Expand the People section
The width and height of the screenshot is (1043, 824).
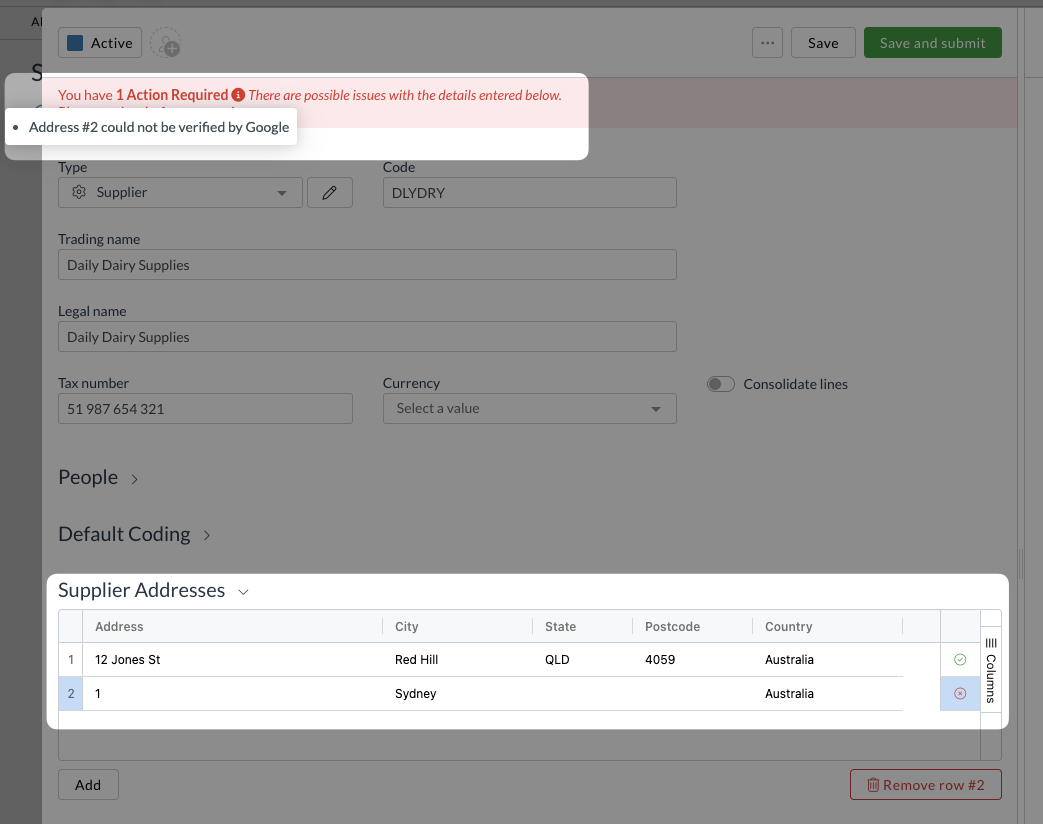[98, 478]
